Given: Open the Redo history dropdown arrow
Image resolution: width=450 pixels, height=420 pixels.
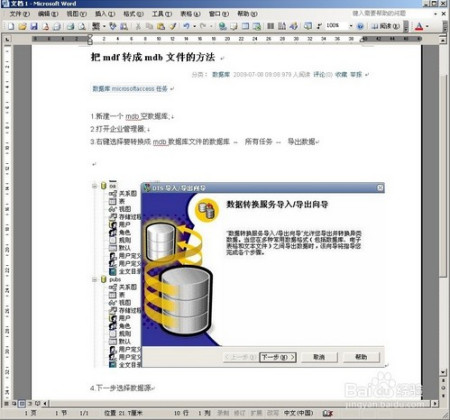Looking at the screenshot, I should point(211,26).
